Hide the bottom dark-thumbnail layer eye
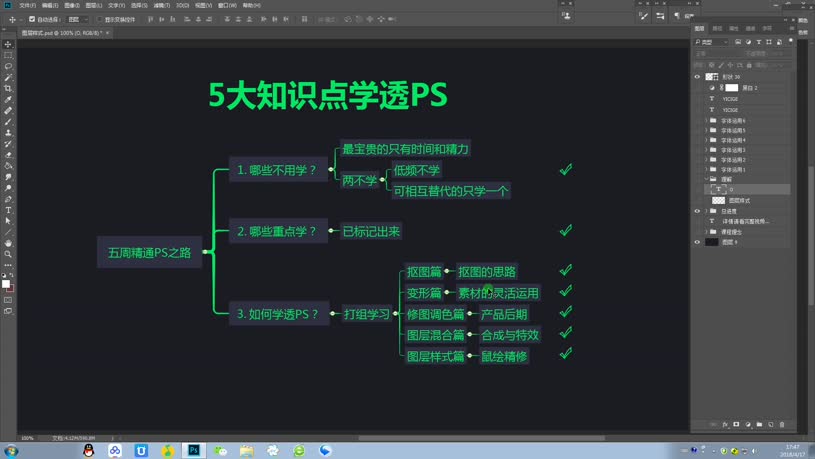This screenshot has width=815, height=459. (x=697, y=242)
